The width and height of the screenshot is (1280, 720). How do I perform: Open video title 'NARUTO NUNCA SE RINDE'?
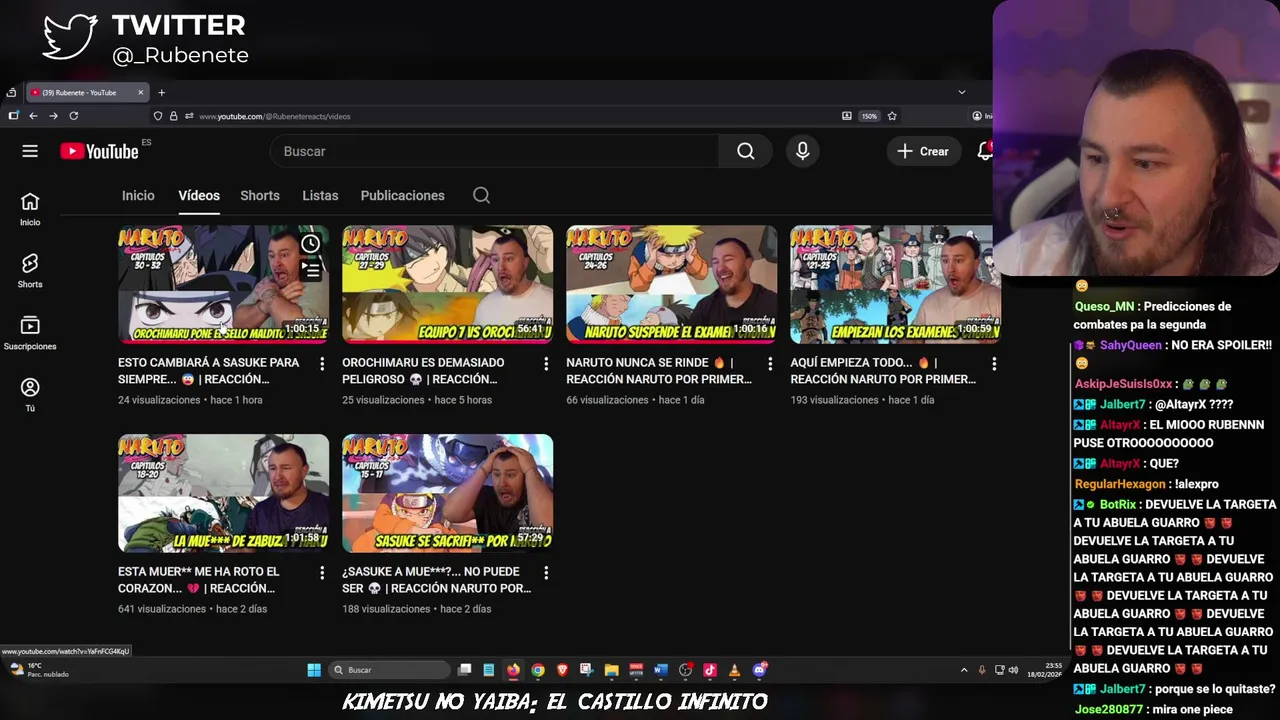click(x=658, y=371)
